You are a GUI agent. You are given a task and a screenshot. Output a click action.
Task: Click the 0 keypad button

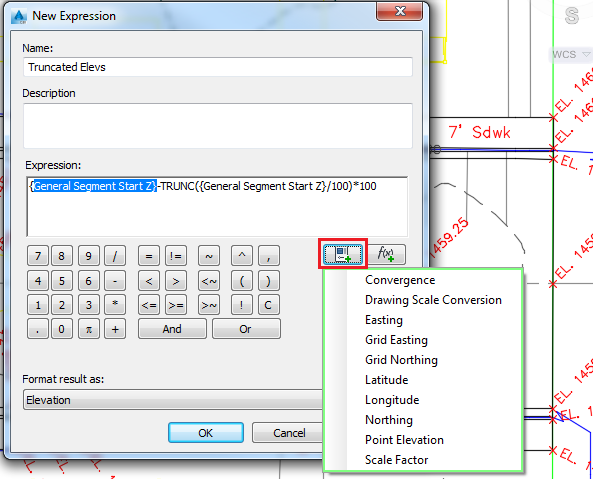point(62,329)
